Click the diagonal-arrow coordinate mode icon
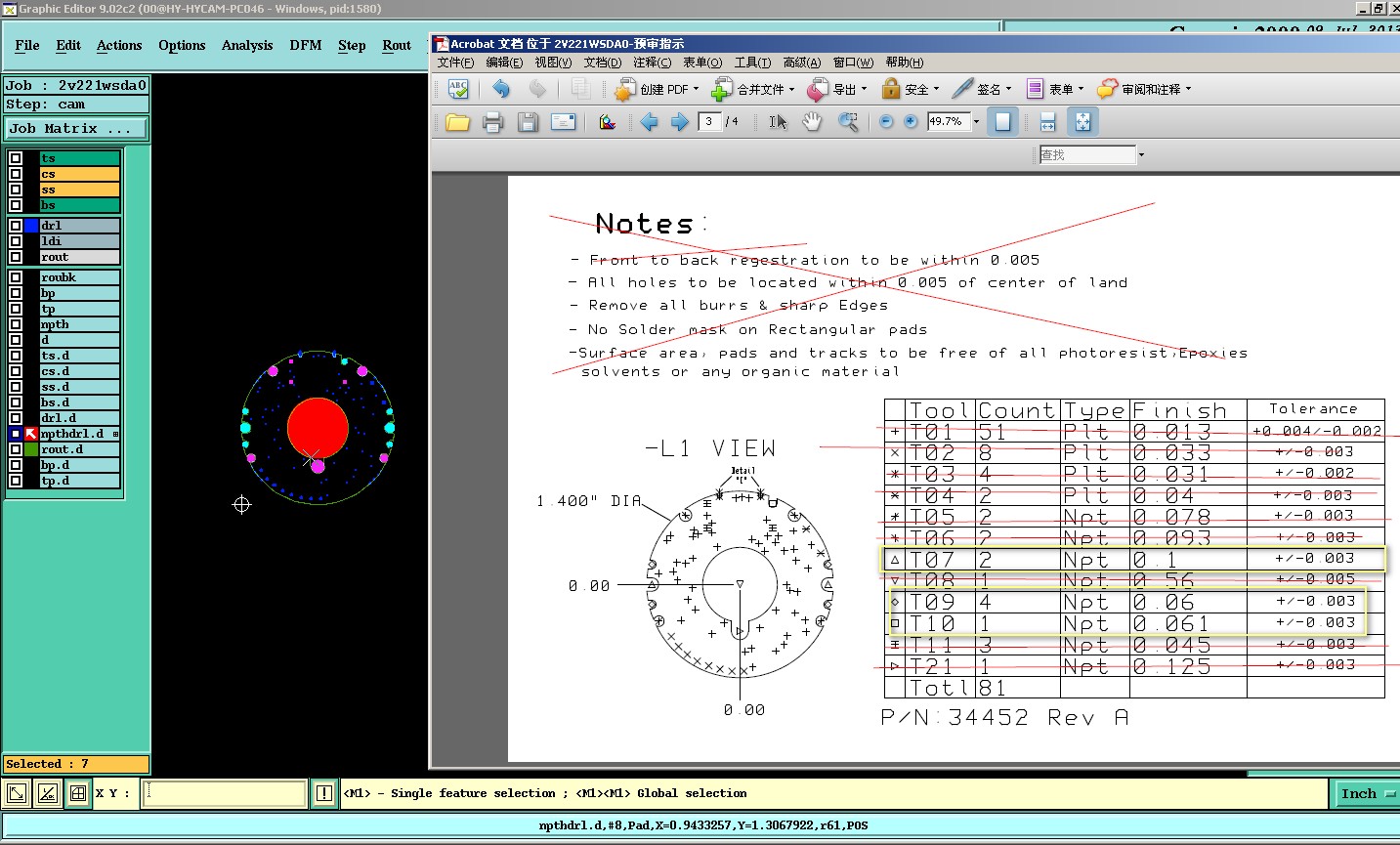Screen dimensions: 1400x845 [x=17, y=793]
